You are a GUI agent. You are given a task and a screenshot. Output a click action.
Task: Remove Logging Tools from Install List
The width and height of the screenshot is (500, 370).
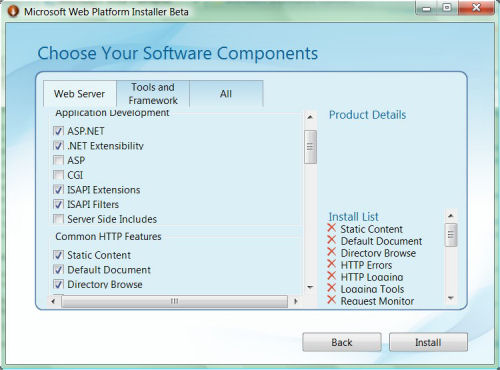[x=331, y=288]
